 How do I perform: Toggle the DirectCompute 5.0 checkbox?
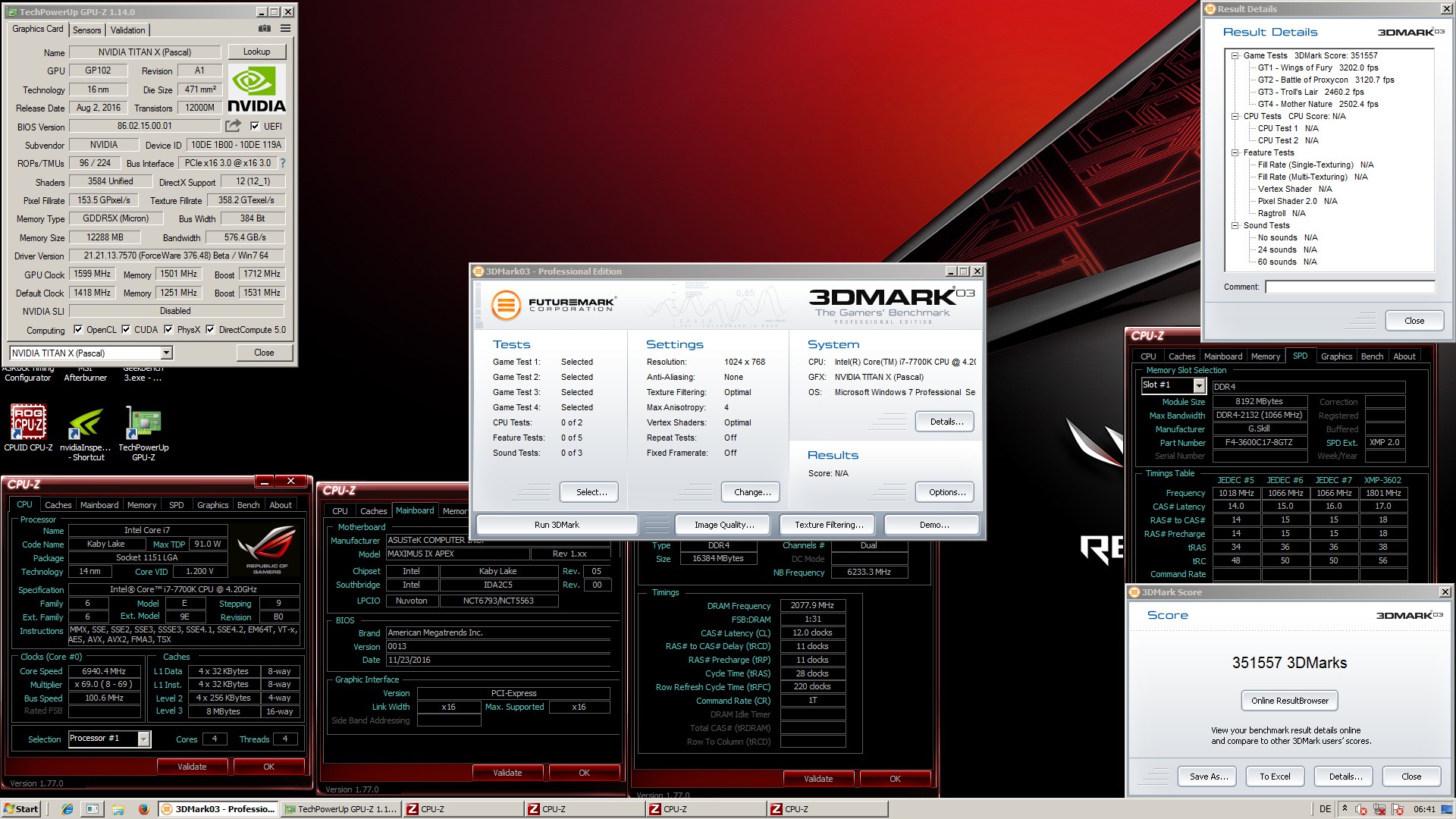(210, 329)
